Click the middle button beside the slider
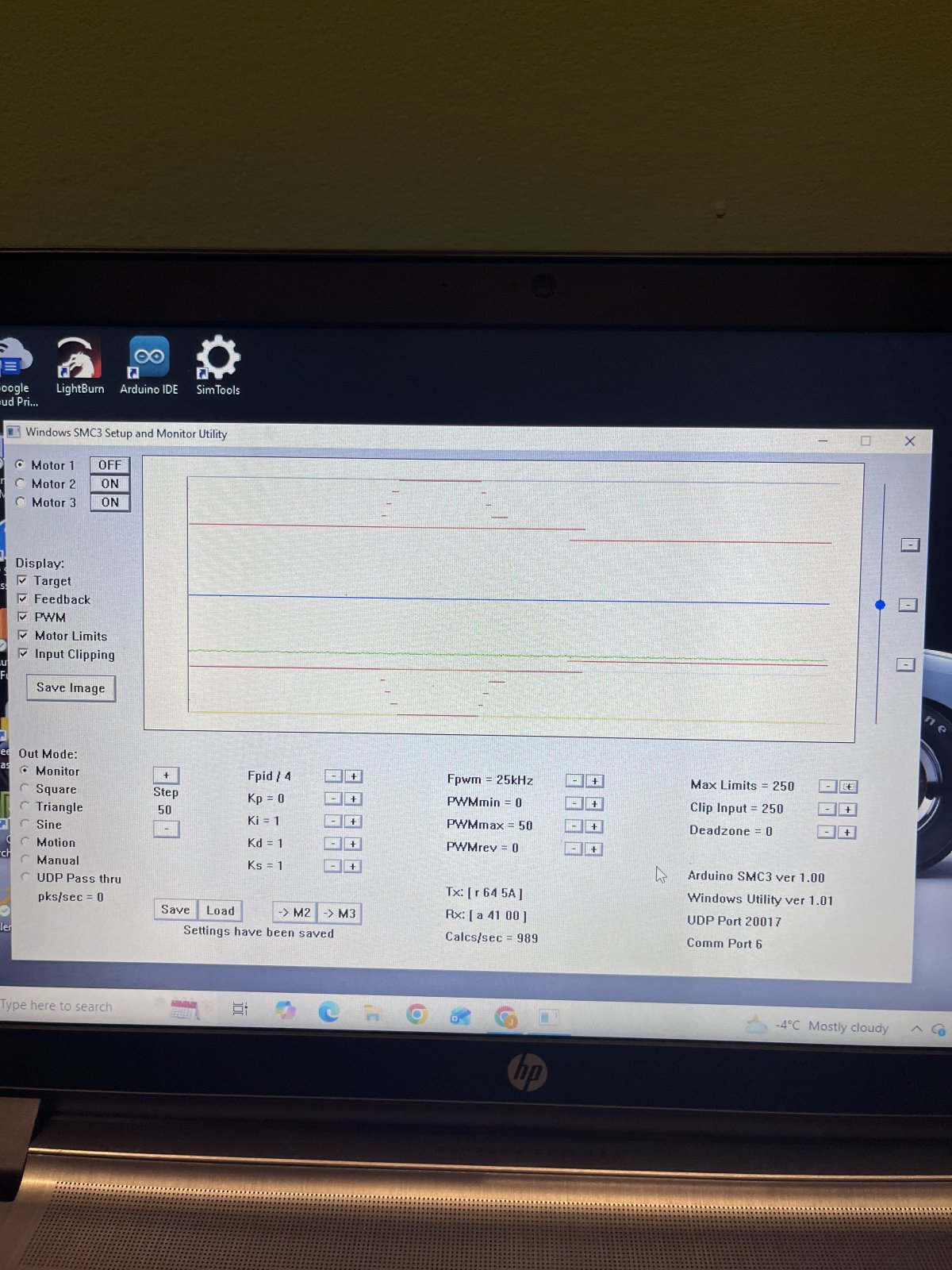This screenshot has width=952, height=1270. tap(908, 605)
